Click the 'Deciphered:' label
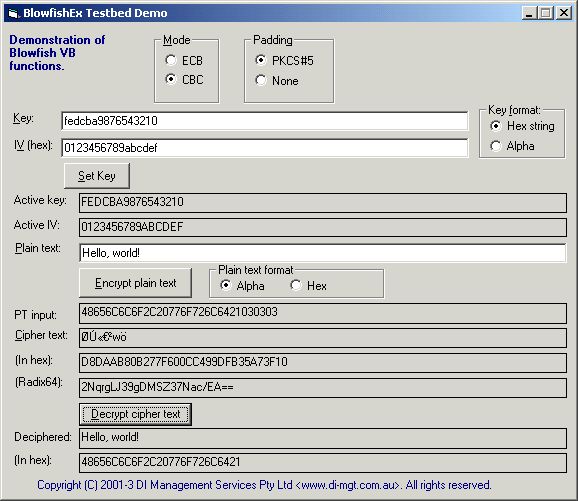This screenshot has height=501, width=578. click(43, 437)
